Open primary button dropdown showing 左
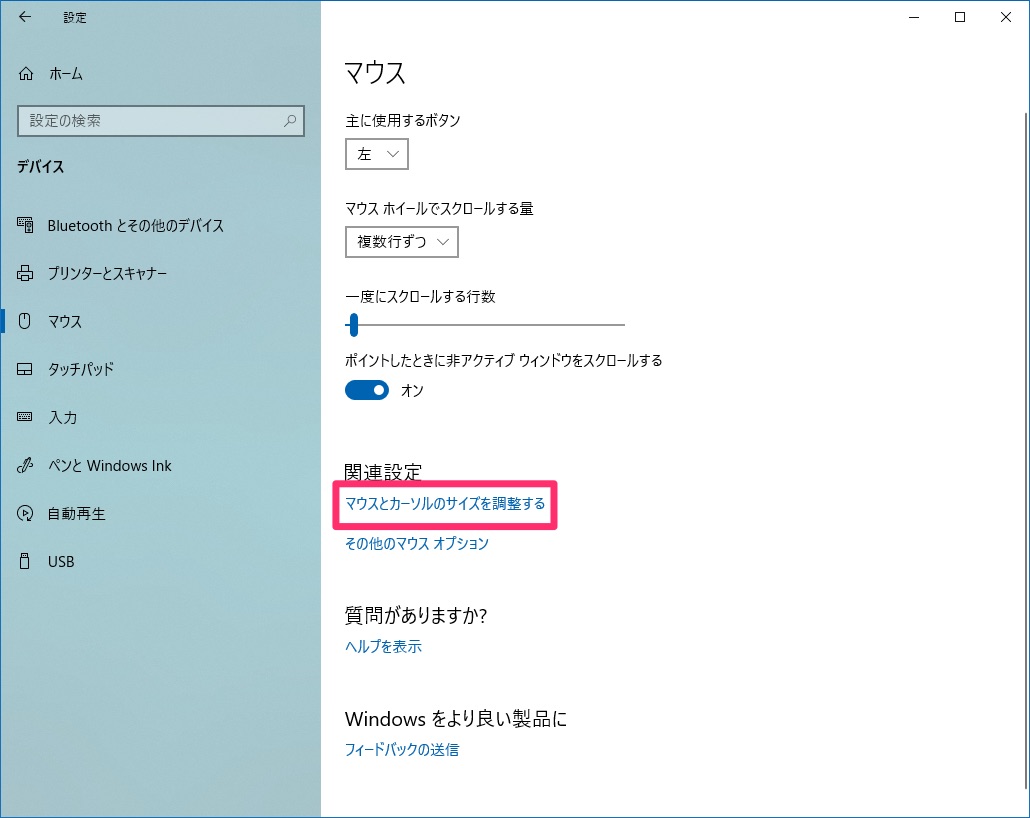1030x818 pixels. tap(376, 154)
